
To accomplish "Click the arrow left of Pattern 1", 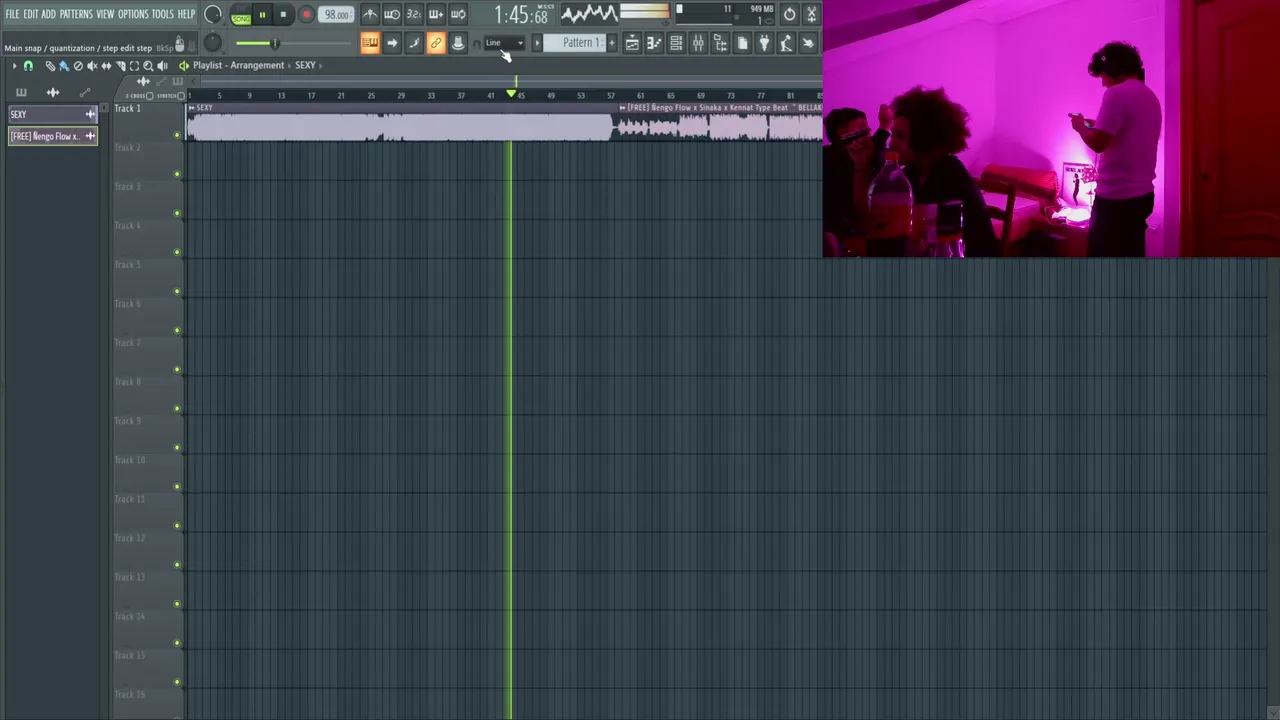I will [x=537, y=43].
